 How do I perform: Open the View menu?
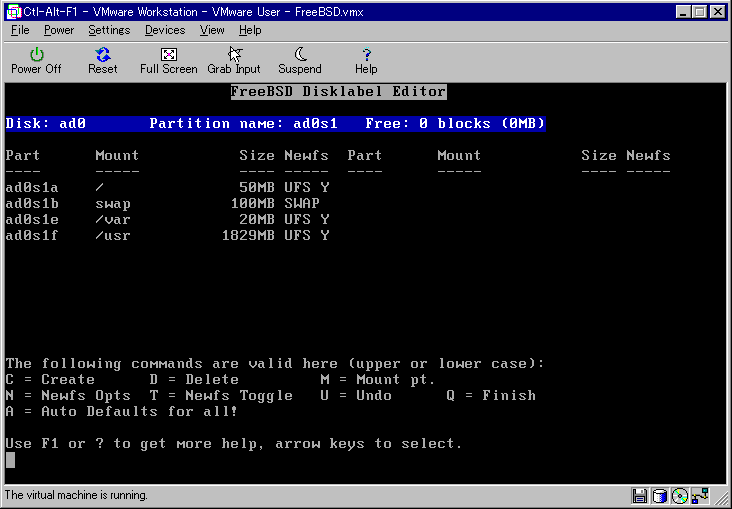click(212, 30)
